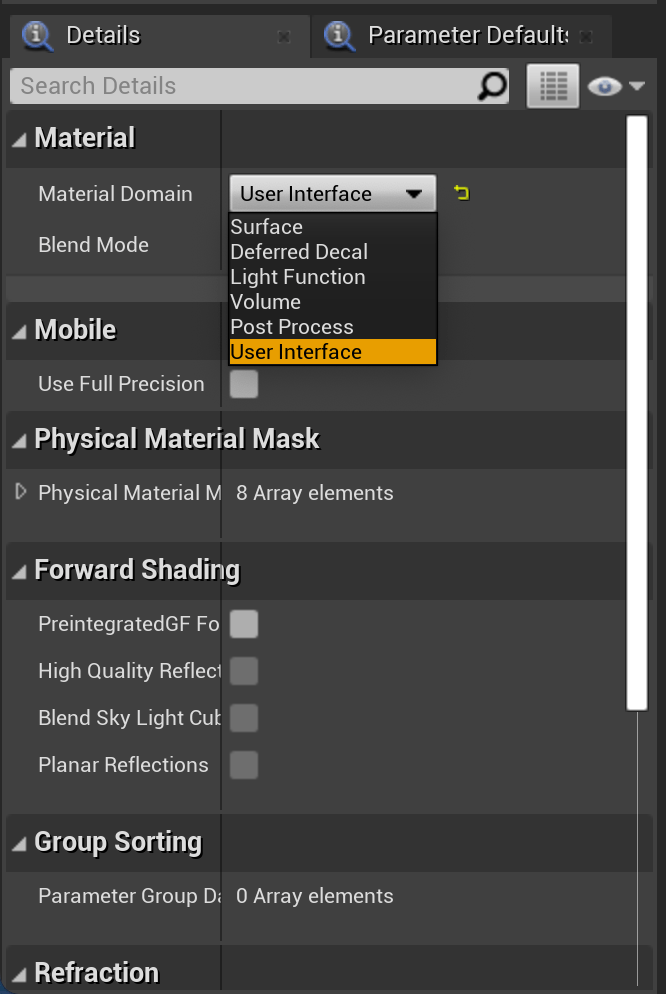This screenshot has height=994, width=666.
Task: Select Post Process from the domain list
Action: coord(291,326)
